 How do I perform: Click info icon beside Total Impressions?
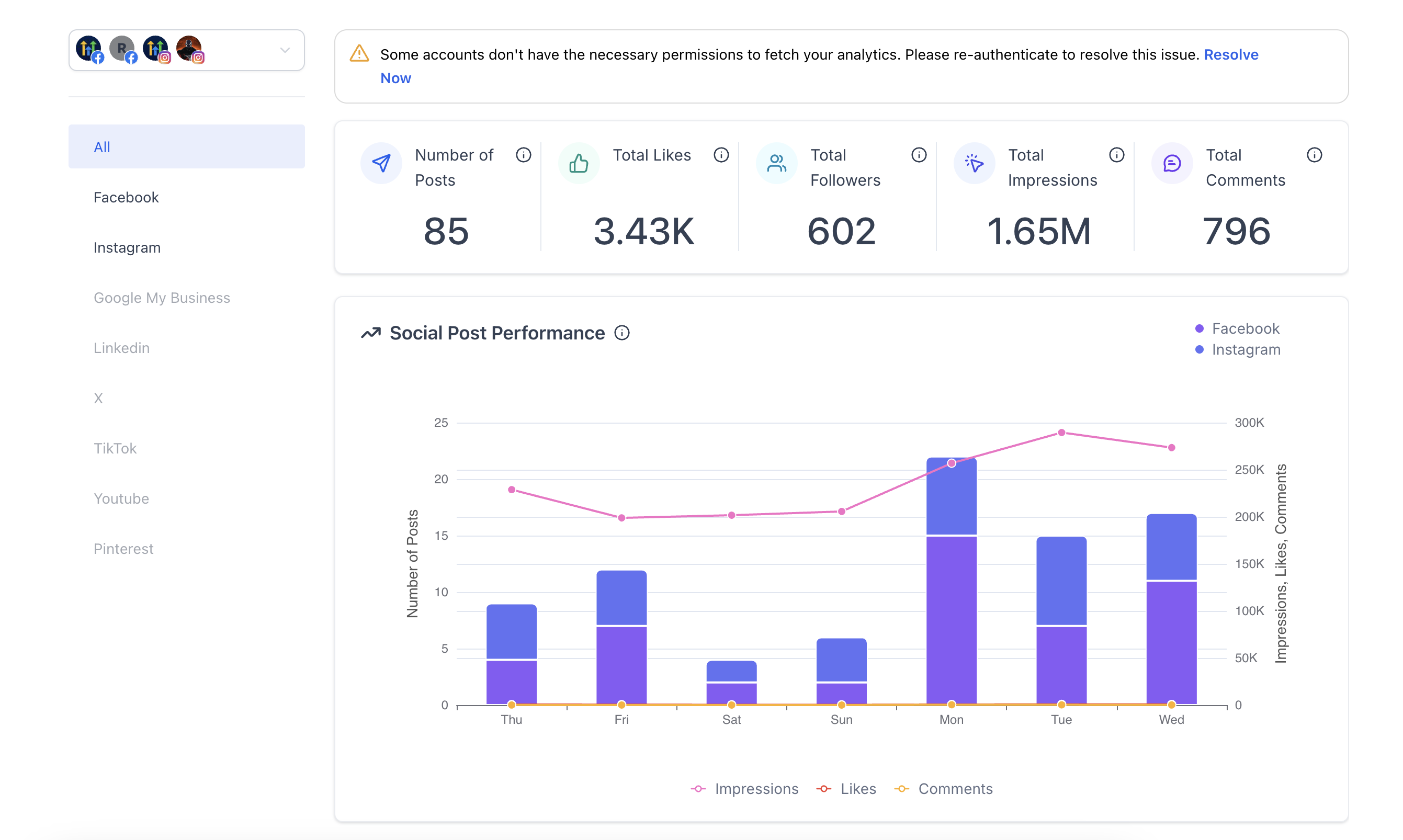[x=1116, y=155]
